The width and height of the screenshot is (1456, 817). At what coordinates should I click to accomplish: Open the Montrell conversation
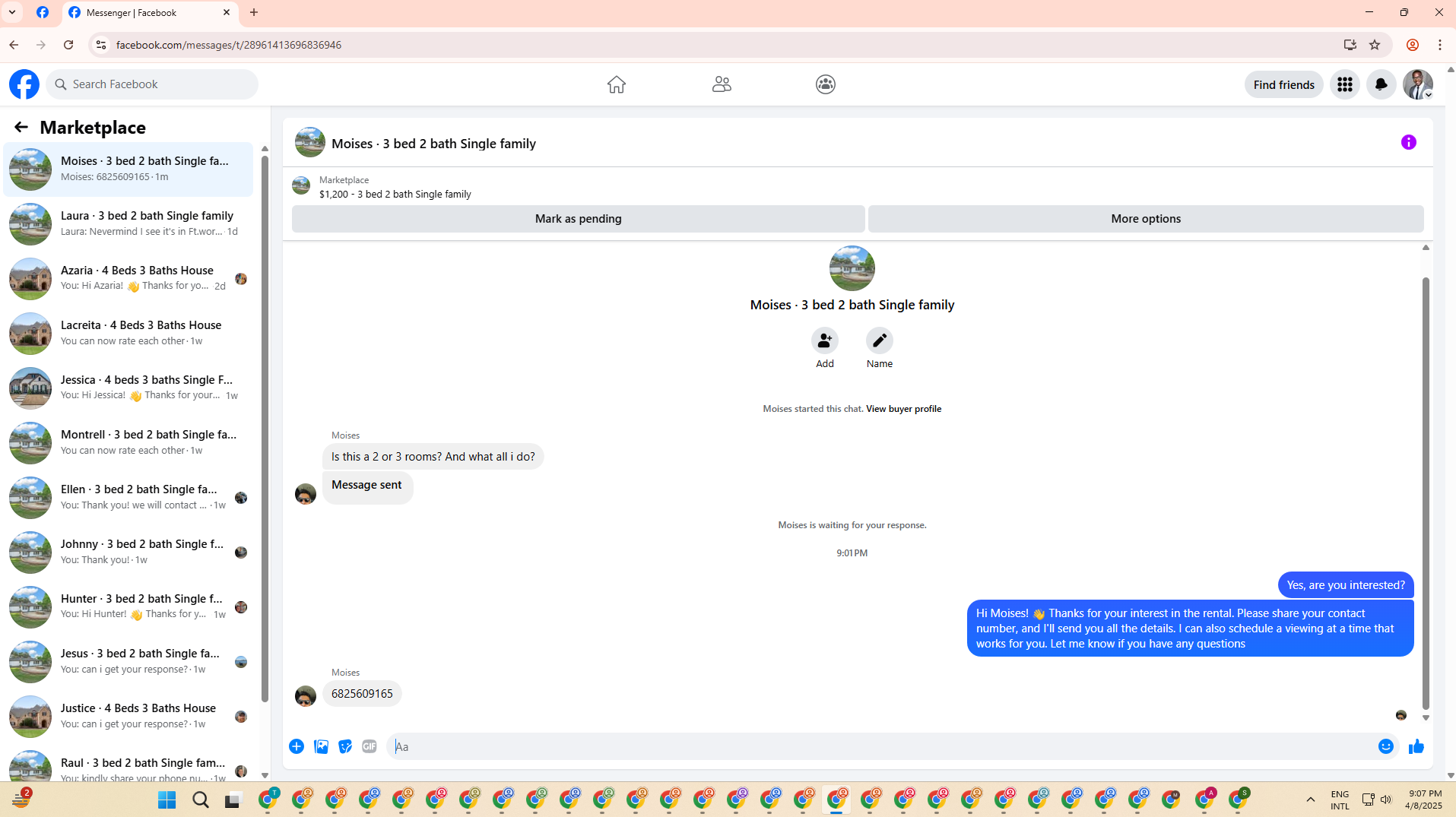(128, 442)
